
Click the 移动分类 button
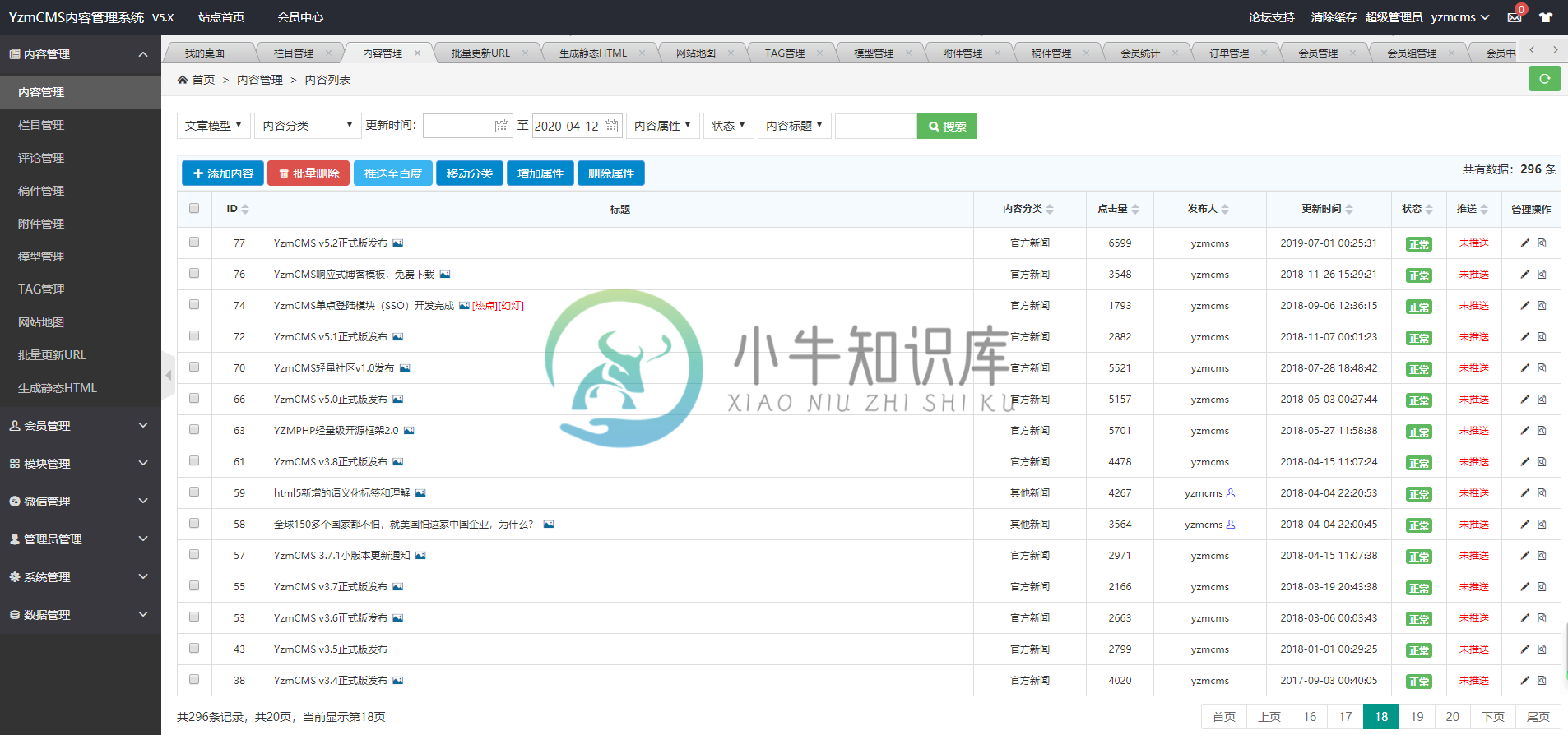(470, 173)
